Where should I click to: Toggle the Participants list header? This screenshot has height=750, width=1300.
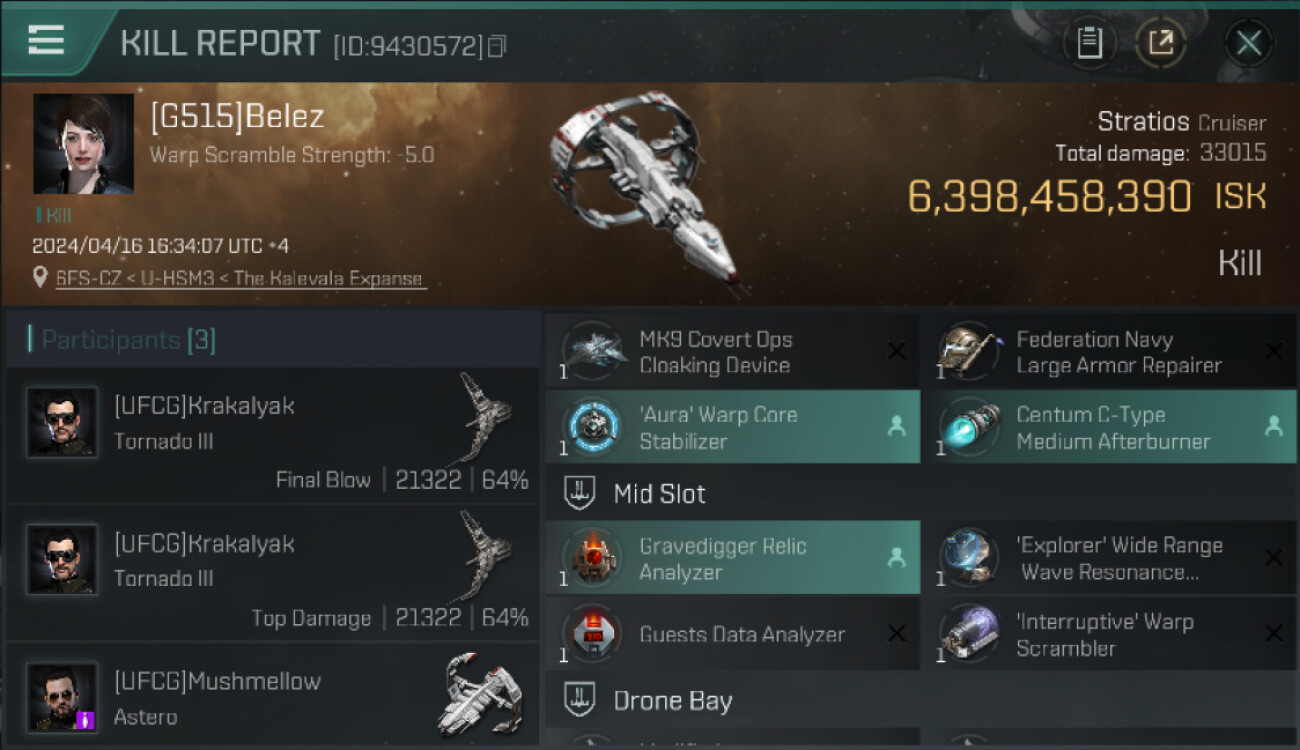coord(128,340)
